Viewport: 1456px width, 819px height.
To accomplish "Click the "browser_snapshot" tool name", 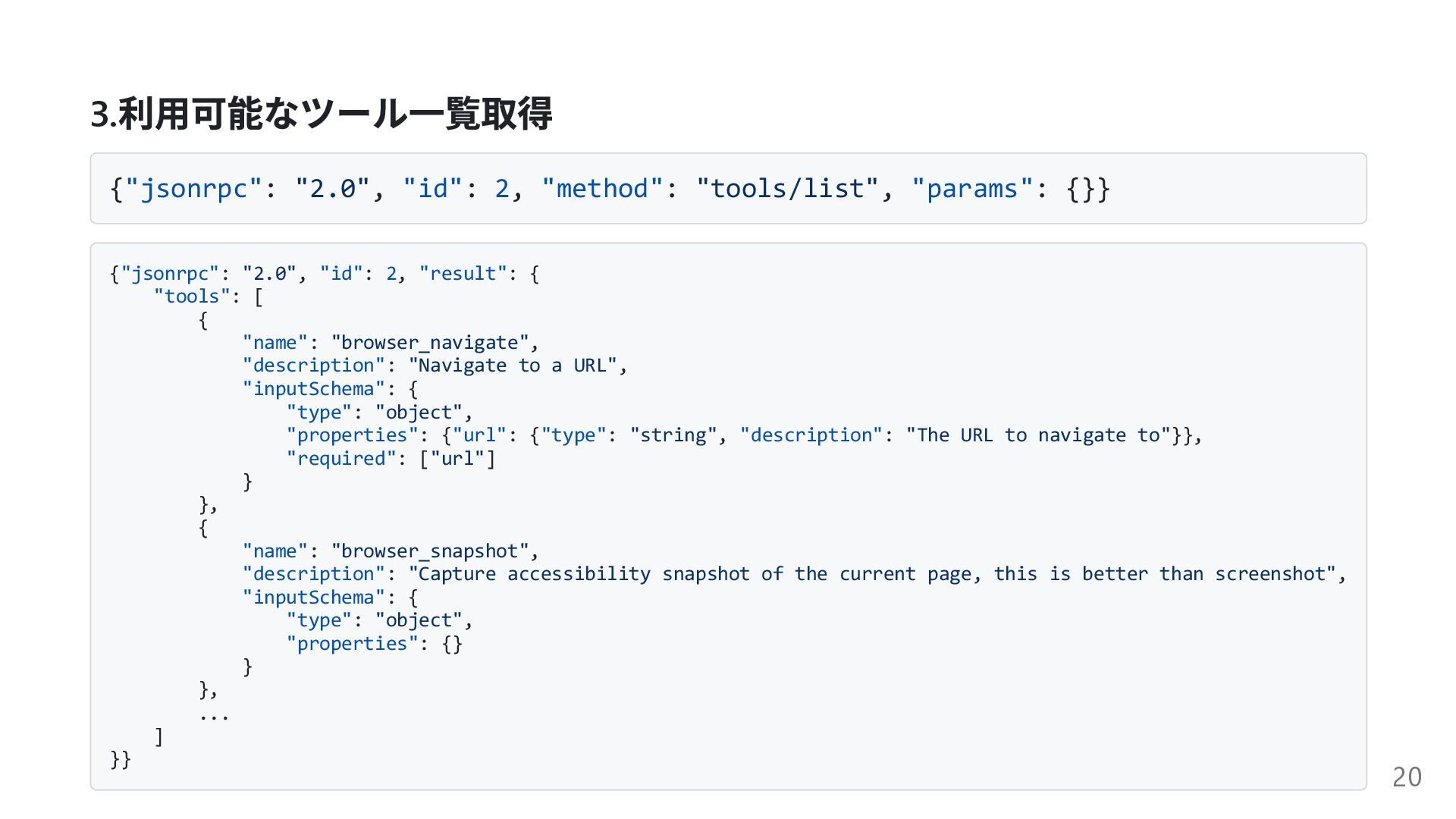I will (x=429, y=551).
